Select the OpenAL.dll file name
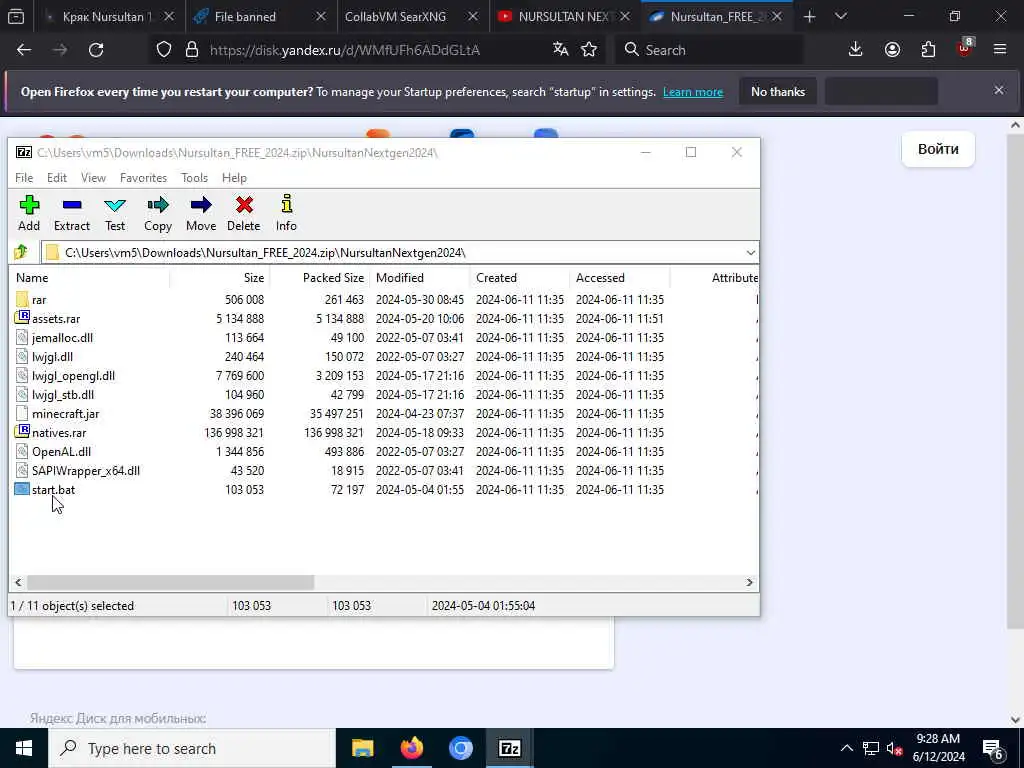1024x768 pixels. point(61,451)
